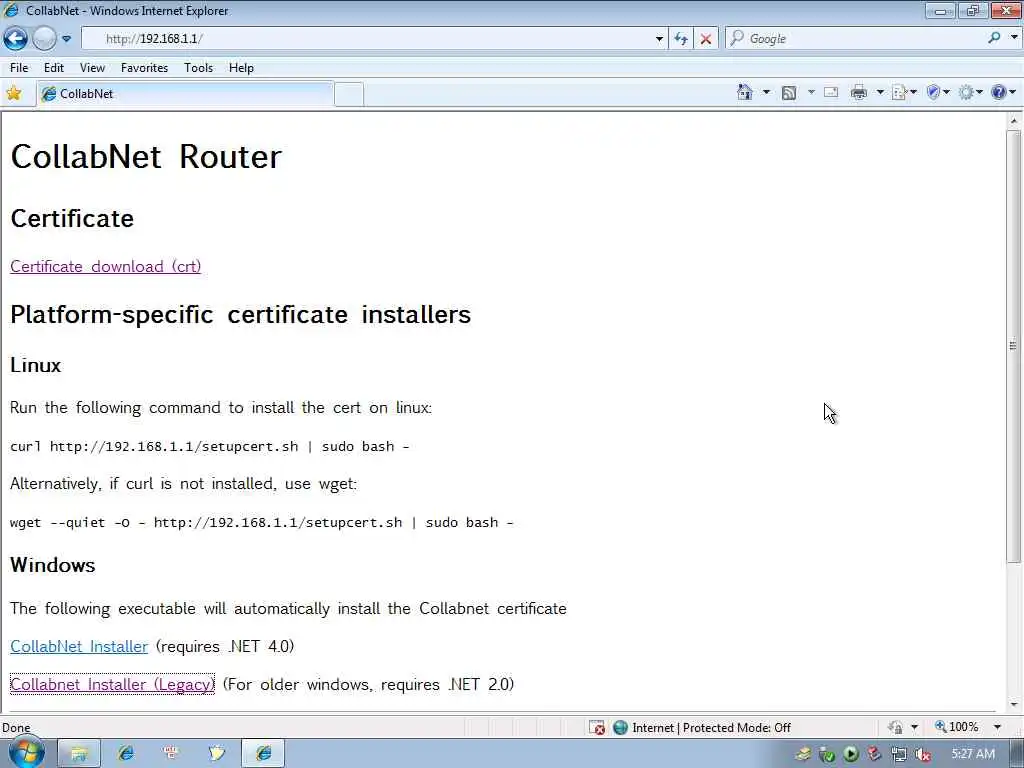
Task: Click the active Internet Explorer taskbar button
Action: point(263,754)
